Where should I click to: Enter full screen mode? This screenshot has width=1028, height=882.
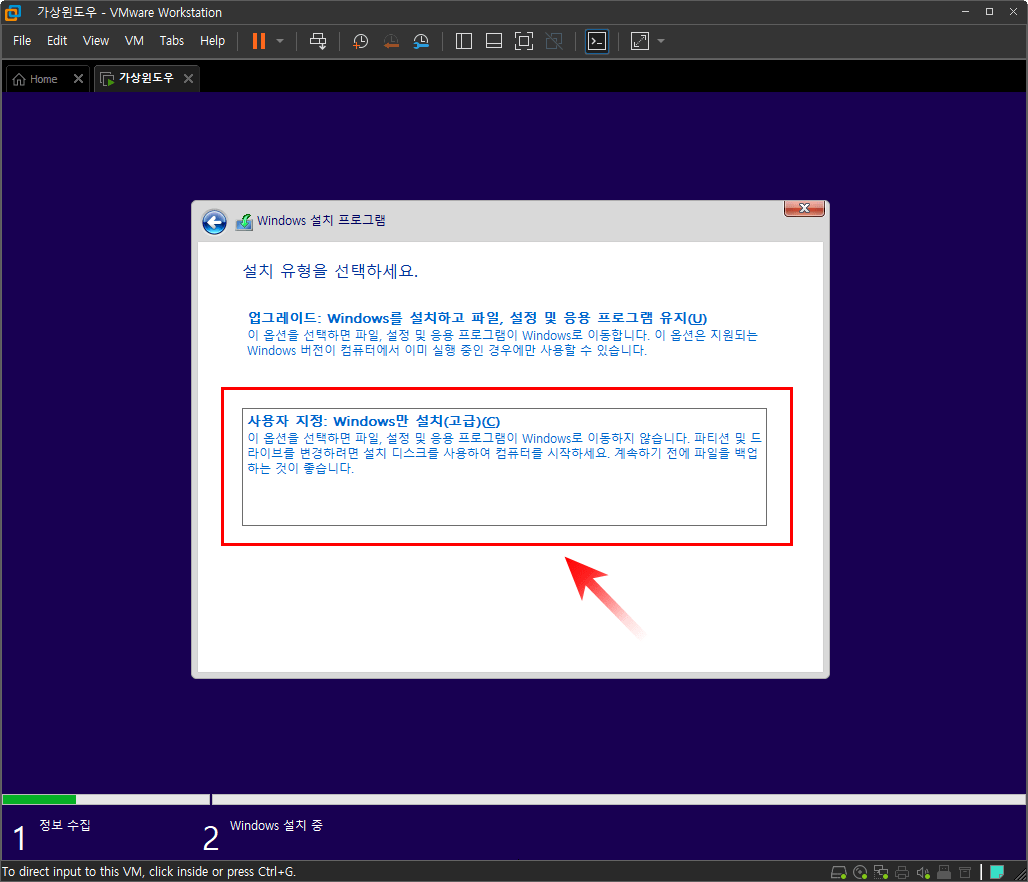(524, 41)
